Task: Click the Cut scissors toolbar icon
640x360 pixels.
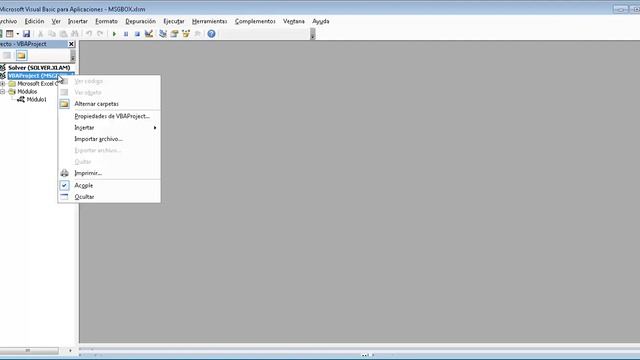Action: 40,34
